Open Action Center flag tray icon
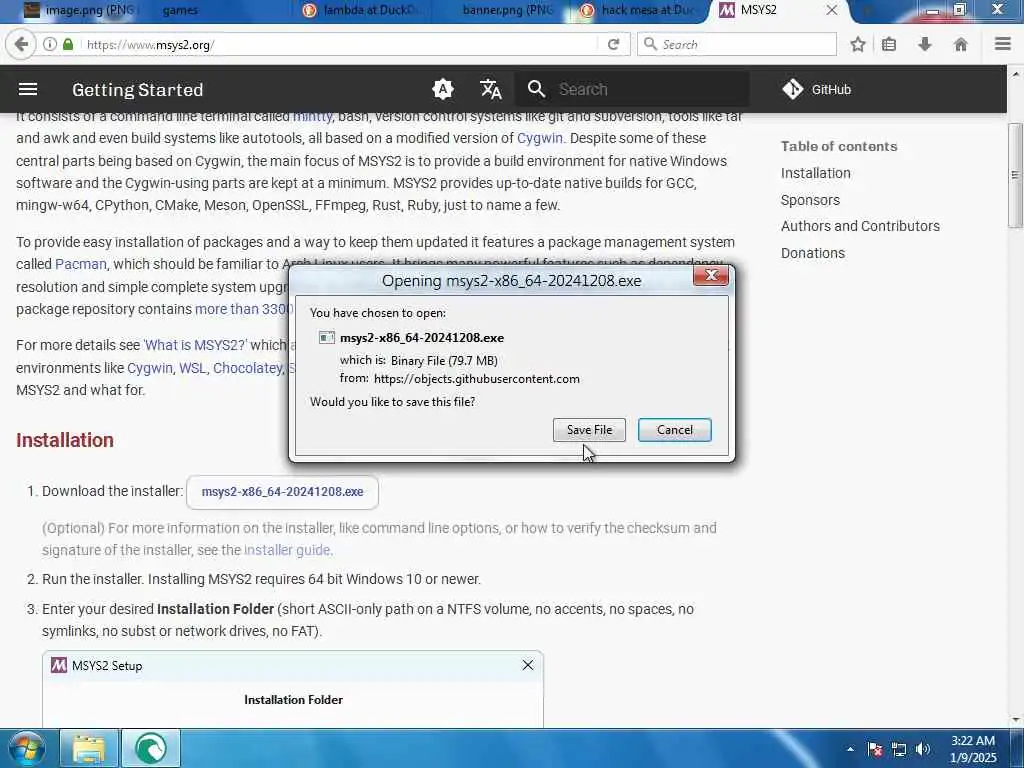The height and width of the screenshot is (768, 1024). pos(875,749)
